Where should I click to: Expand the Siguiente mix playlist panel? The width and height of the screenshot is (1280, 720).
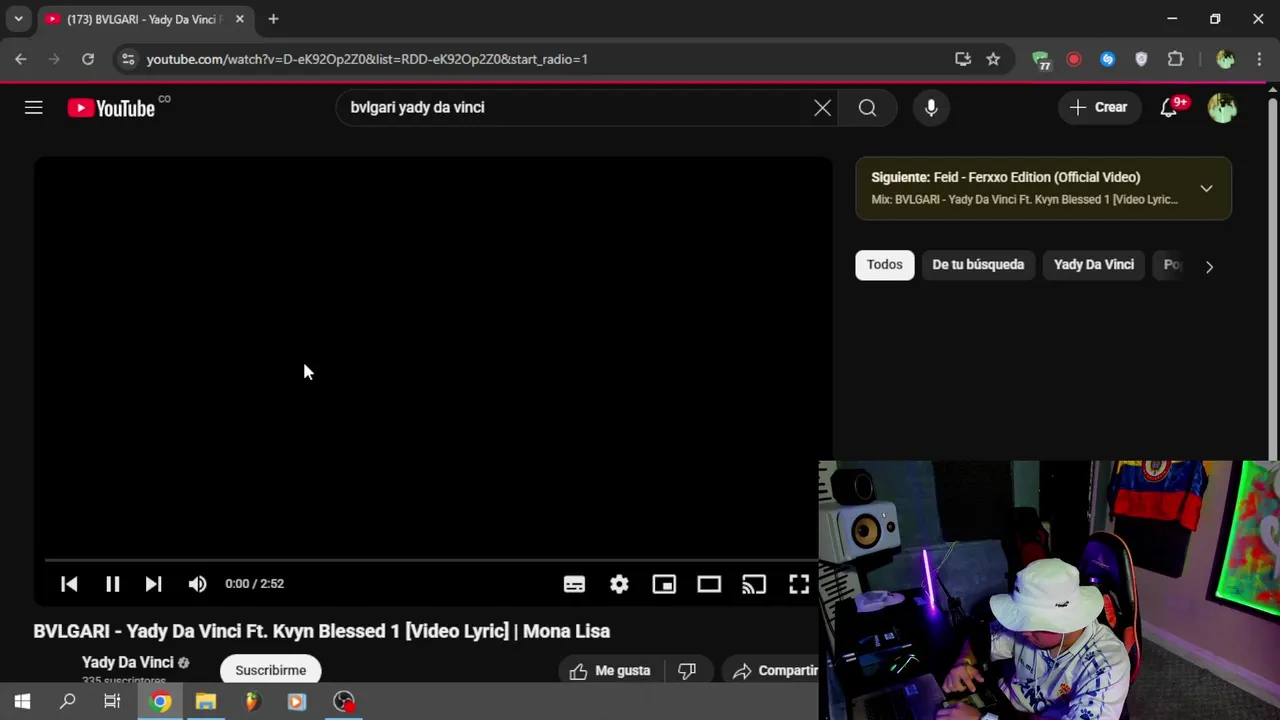(x=1206, y=188)
